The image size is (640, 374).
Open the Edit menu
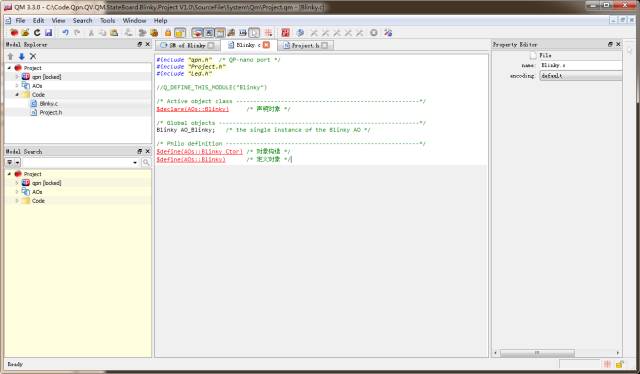[x=38, y=20]
